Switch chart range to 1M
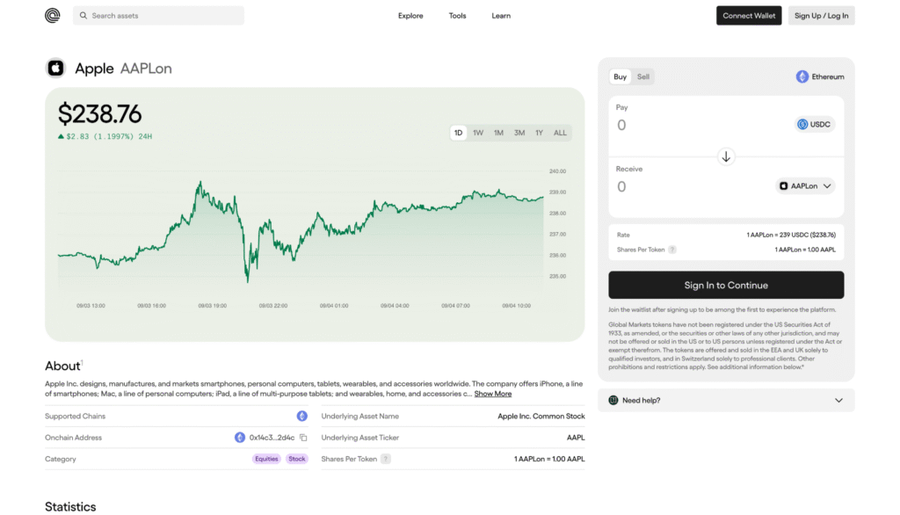900x515 pixels. point(499,133)
